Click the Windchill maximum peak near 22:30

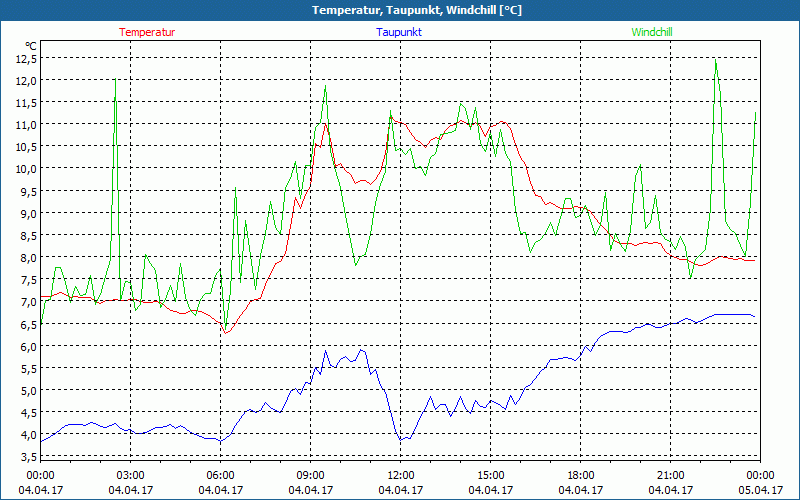coord(716,60)
